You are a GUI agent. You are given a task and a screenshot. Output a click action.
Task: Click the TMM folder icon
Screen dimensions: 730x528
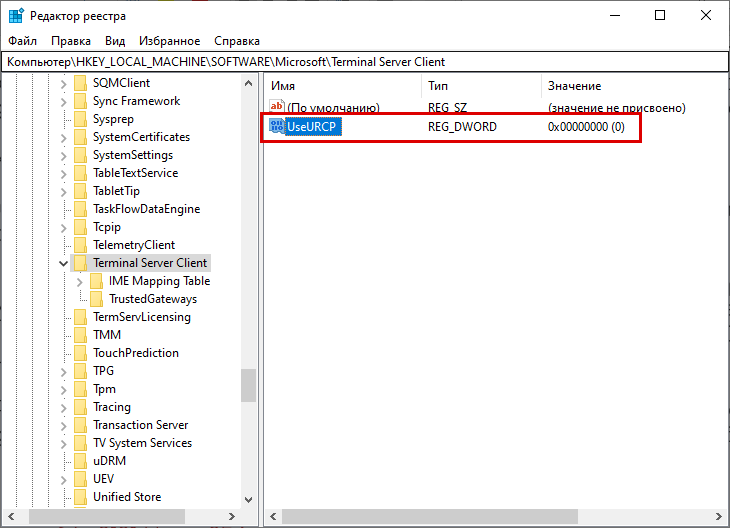pos(81,335)
